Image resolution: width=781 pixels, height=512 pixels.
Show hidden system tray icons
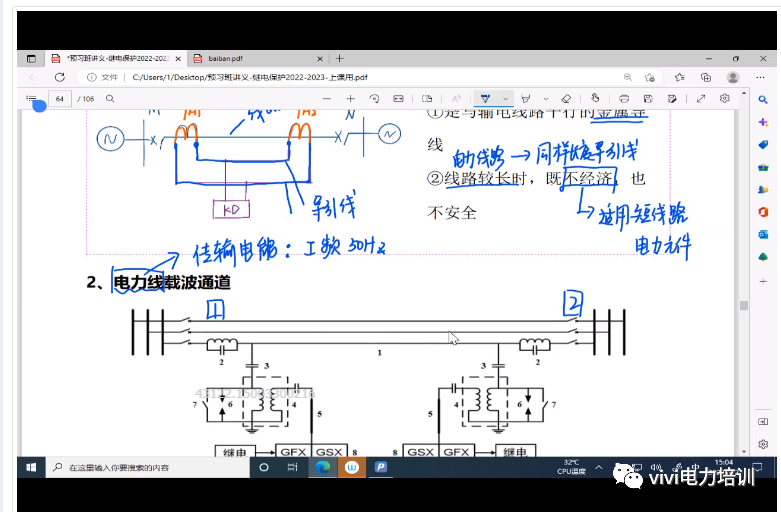(x=599, y=468)
